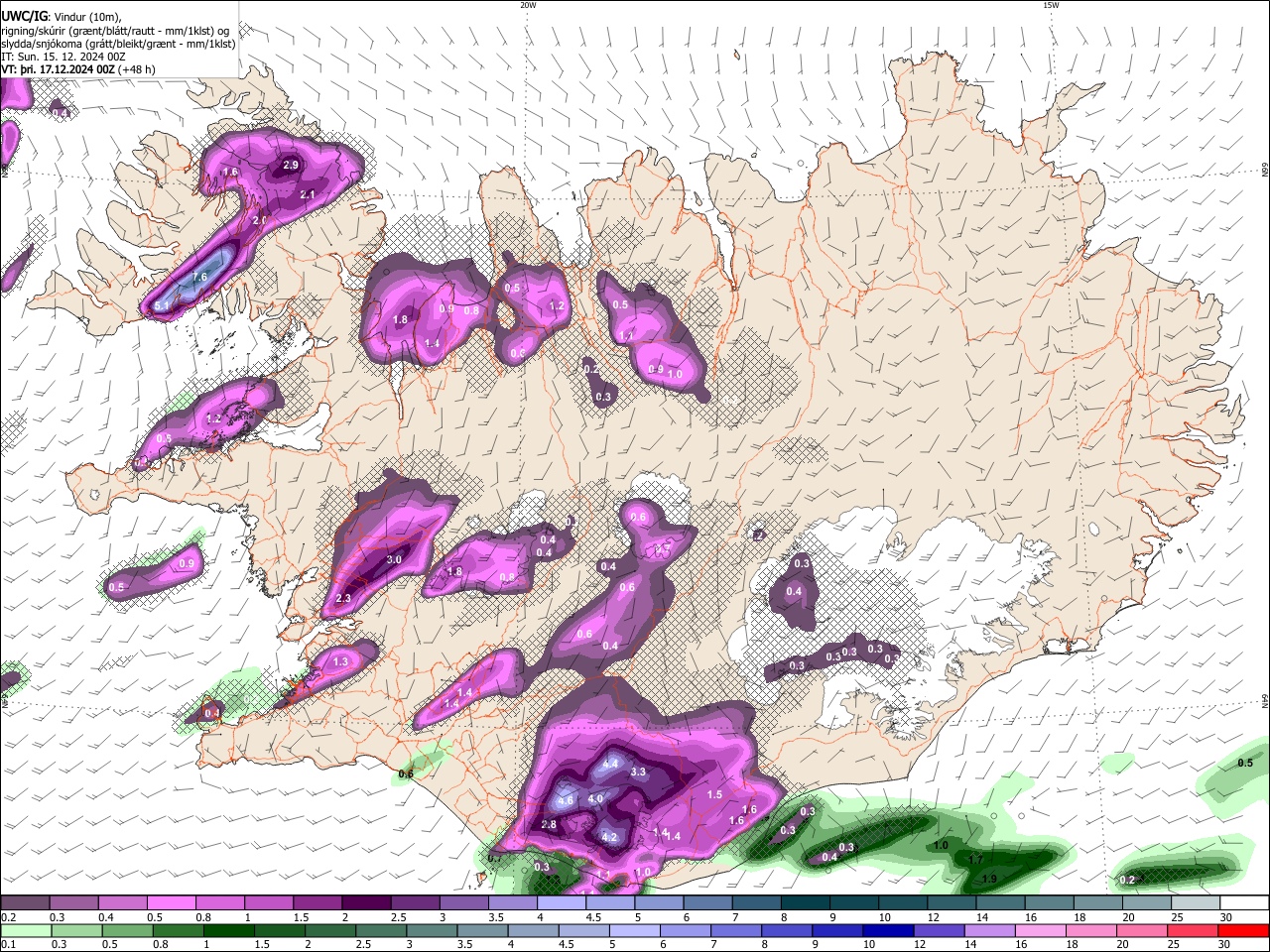Click the 2.1 value below the 2.9 peak
Screen dimensions: 1270x952
(308, 194)
